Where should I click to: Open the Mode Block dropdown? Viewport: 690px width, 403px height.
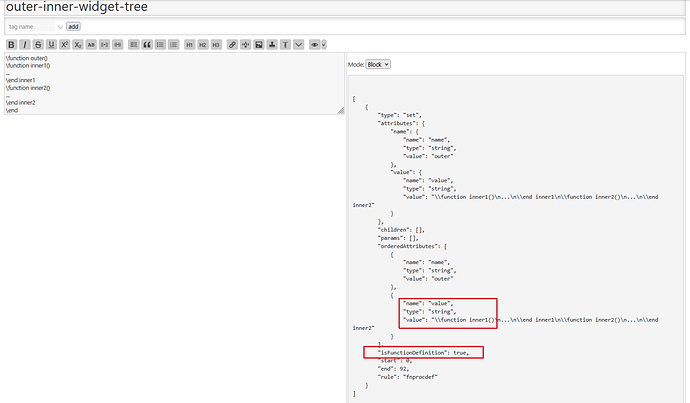pos(378,64)
